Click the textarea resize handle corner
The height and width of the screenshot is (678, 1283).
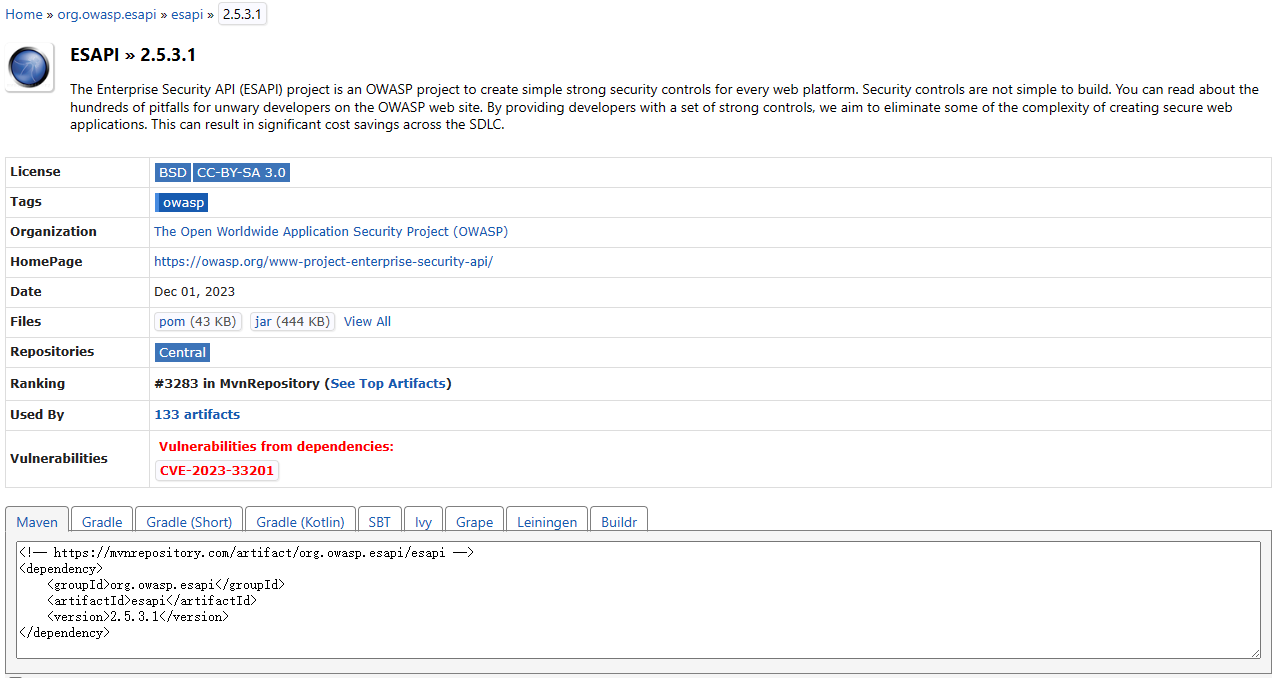[1254, 652]
